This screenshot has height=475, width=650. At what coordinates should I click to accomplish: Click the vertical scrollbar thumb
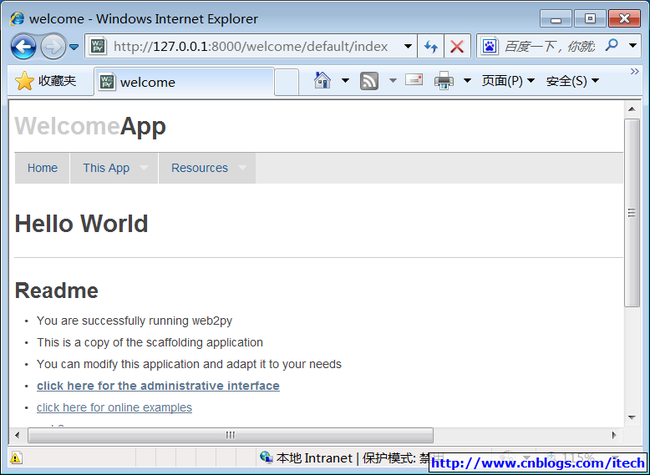[x=632, y=213]
